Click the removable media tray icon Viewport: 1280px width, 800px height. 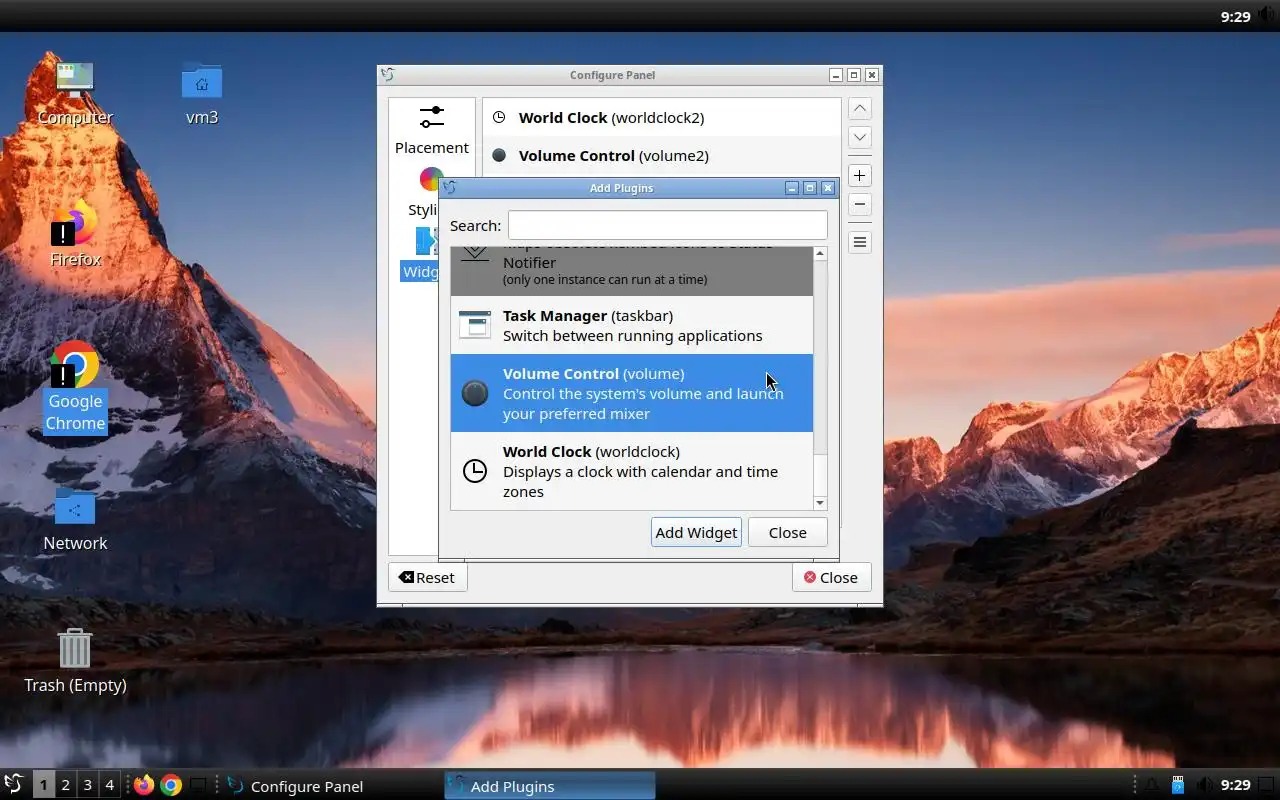[x=1178, y=785]
